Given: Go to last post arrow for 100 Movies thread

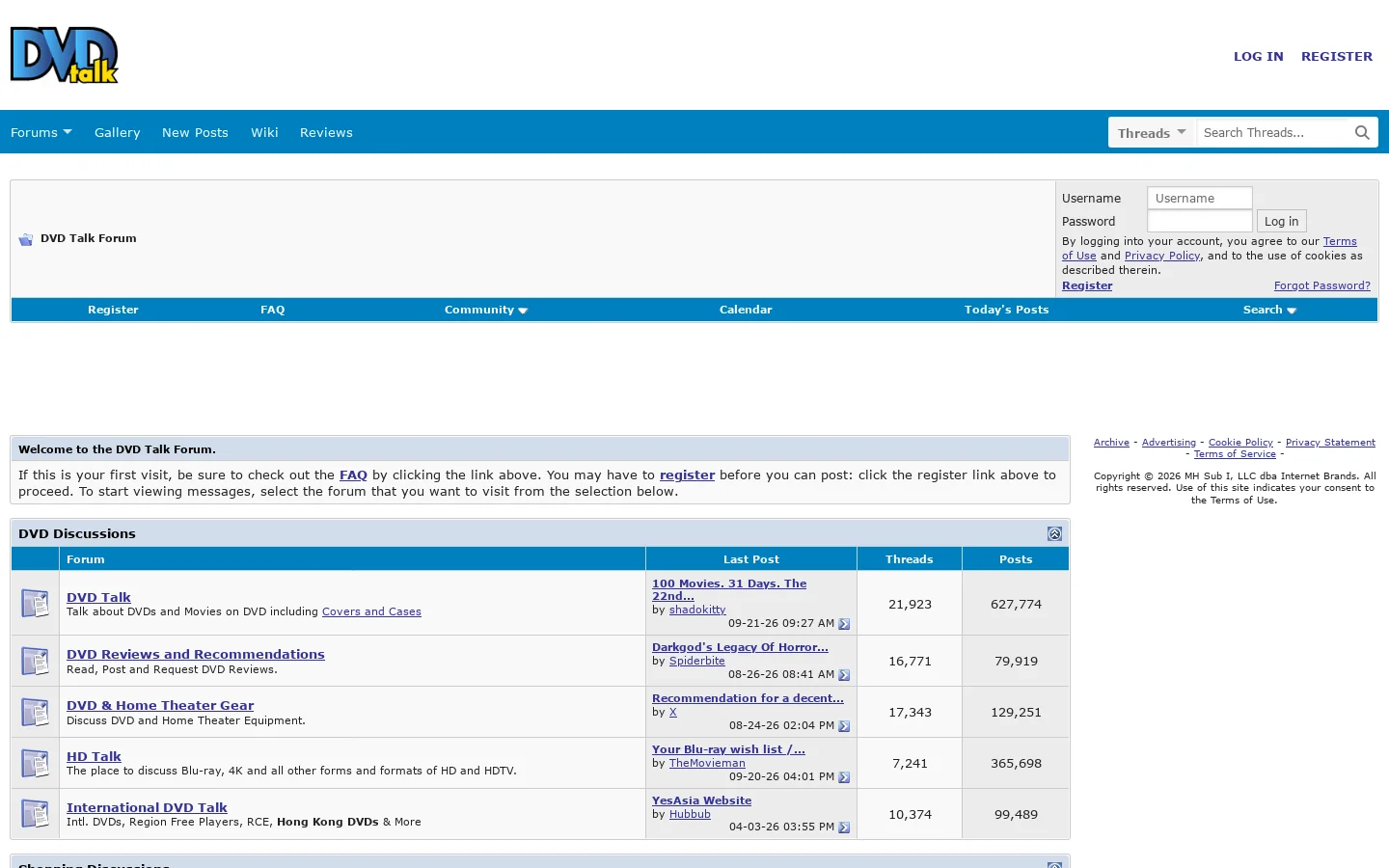Looking at the screenshot, I should pos(844,624).
